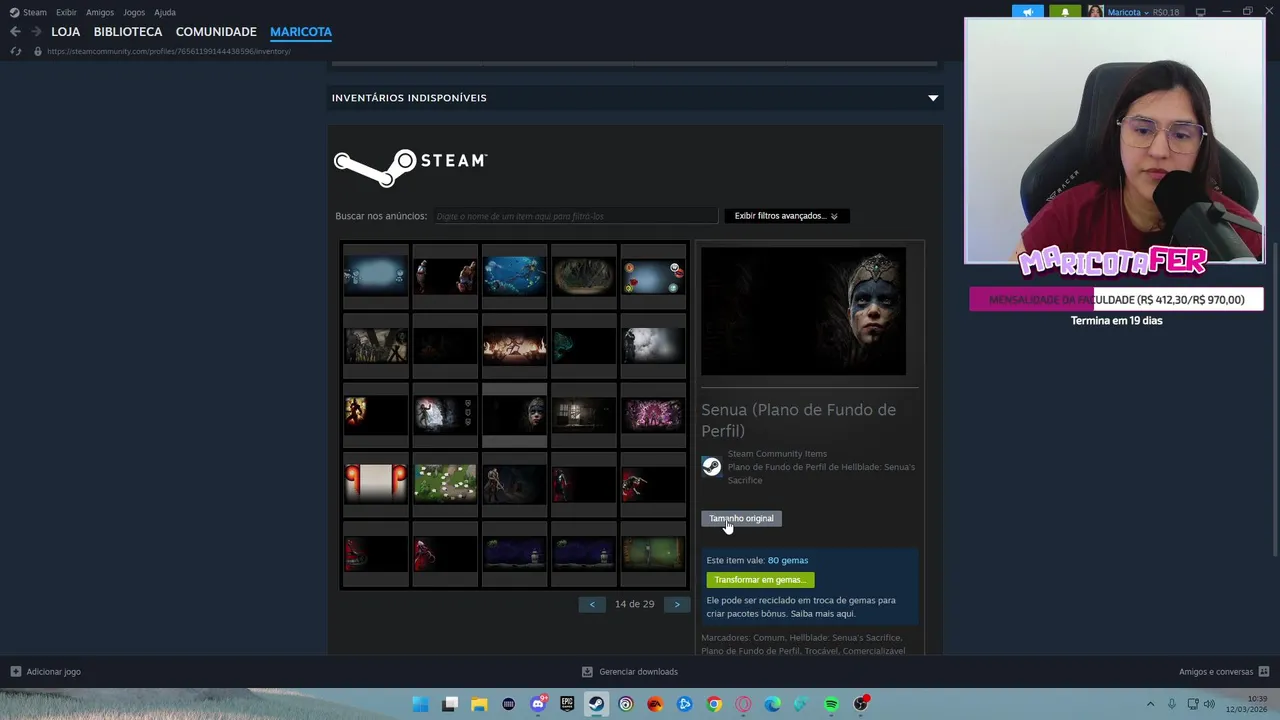Open the MARICOTA profile tab
Screen dimensions: 1280x720
(301, 32)
